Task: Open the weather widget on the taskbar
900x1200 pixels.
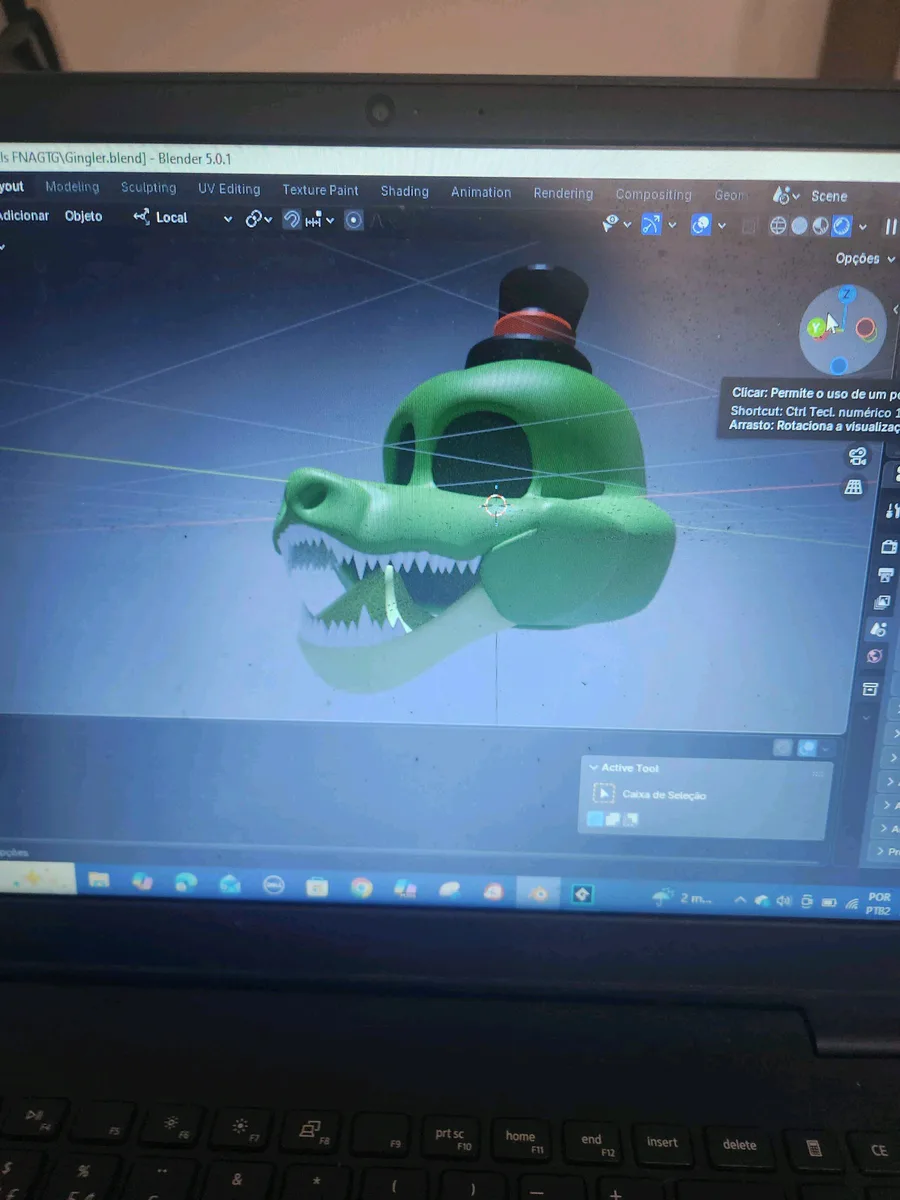Action: 683,898
